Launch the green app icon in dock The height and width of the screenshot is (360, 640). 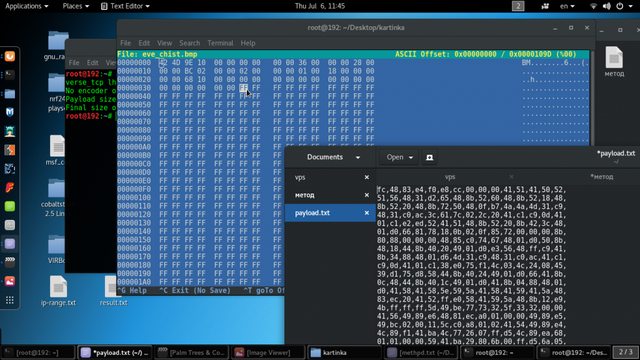click(x=10, y=206)
